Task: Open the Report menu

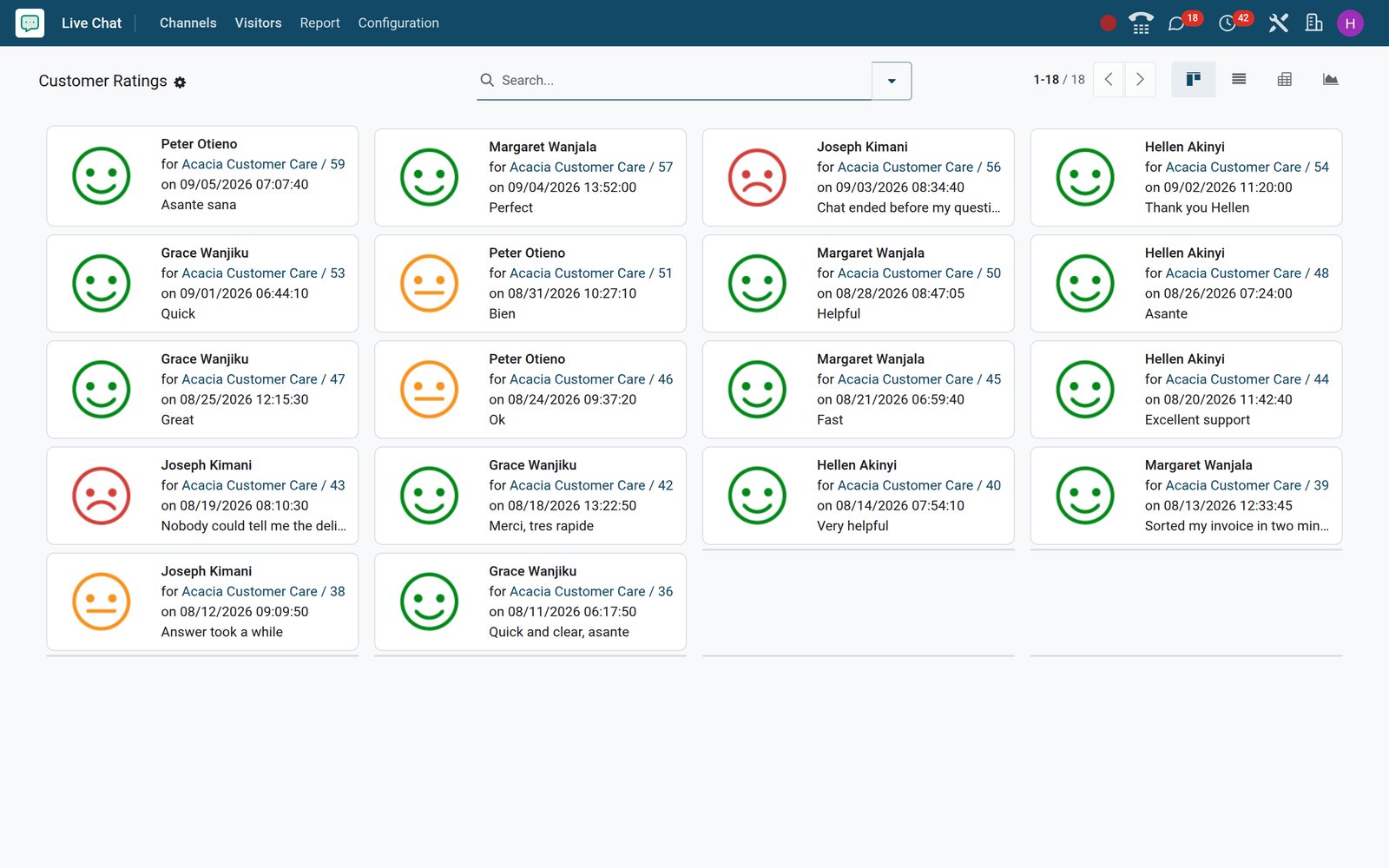Action: click(319, 23)
